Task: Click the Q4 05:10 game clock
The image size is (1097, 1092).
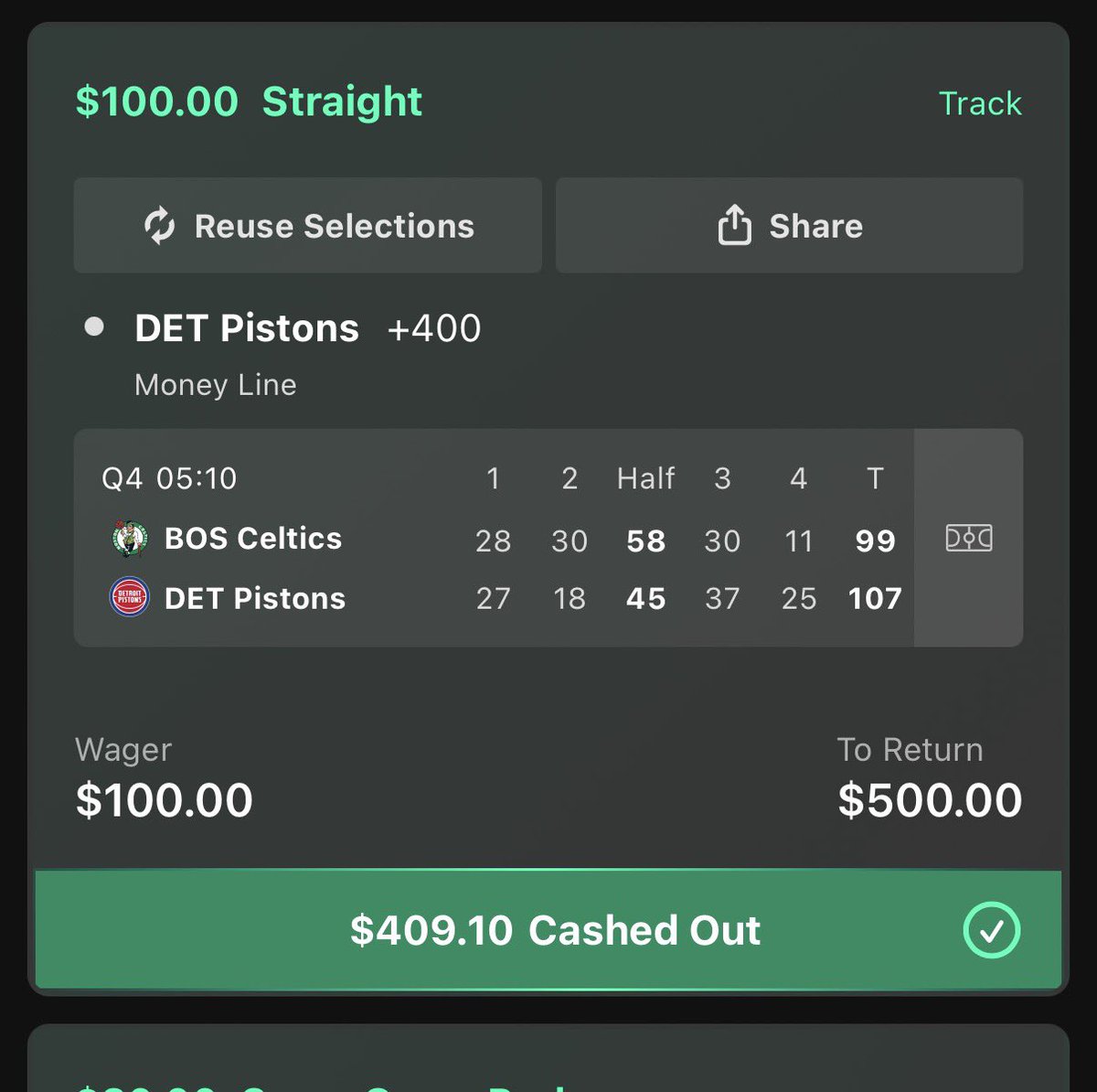Action: (169, 478)
